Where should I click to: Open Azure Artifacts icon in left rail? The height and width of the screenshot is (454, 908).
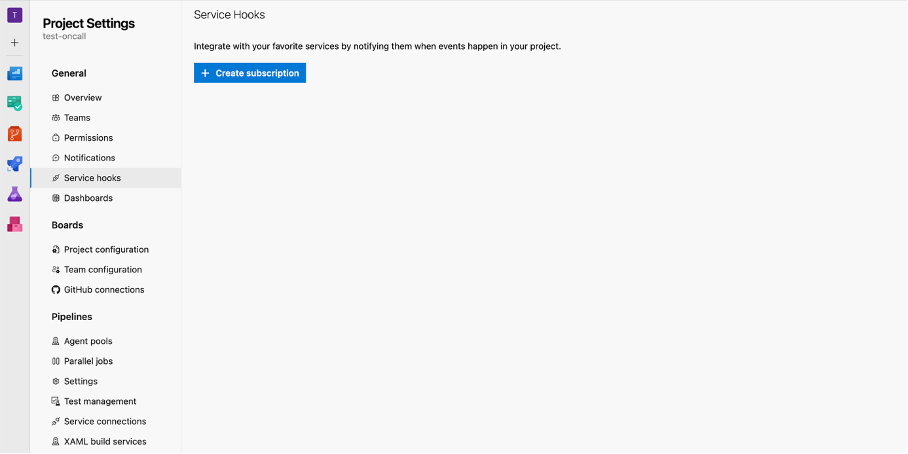(15, 224)
